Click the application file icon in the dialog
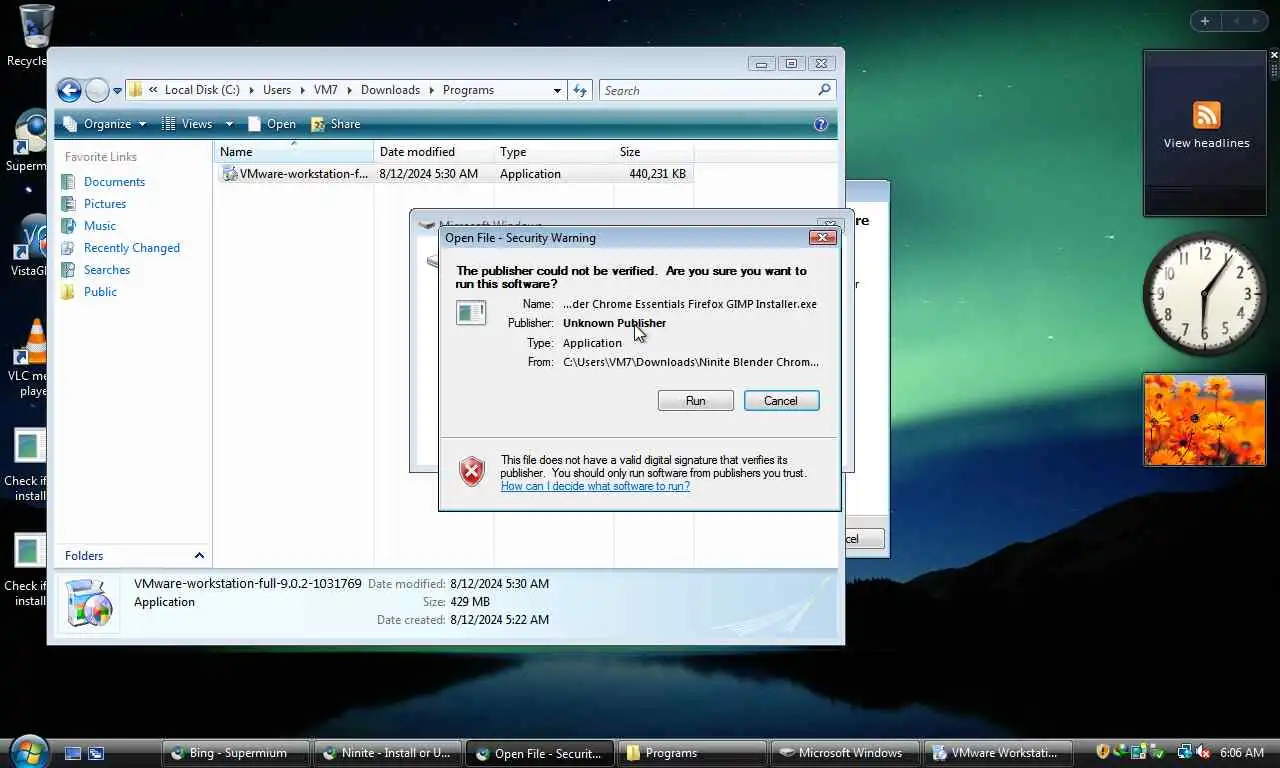Image resolution: width=1280 pixels, height=768 pixels. (x=471, y=313)
